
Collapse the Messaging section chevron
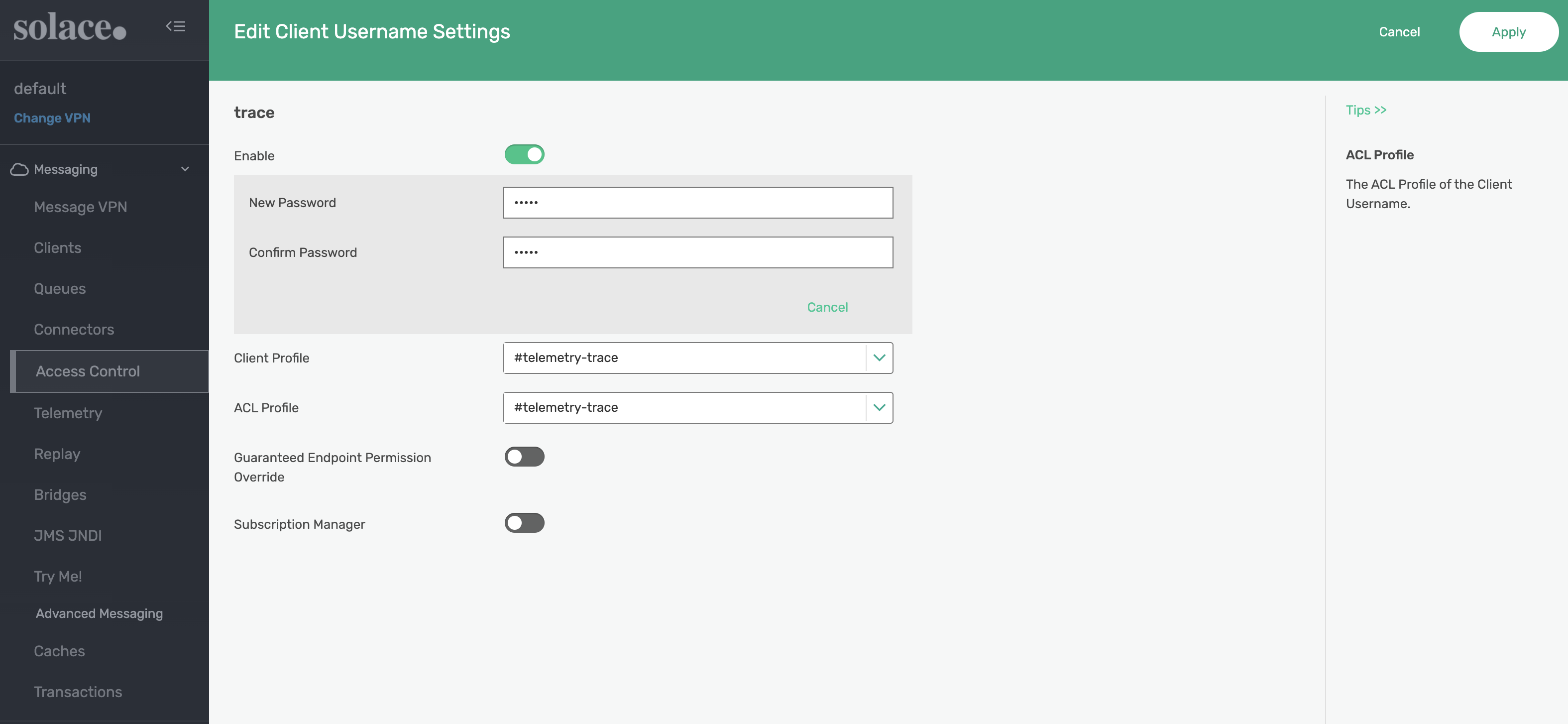click(x=185, y=169)
